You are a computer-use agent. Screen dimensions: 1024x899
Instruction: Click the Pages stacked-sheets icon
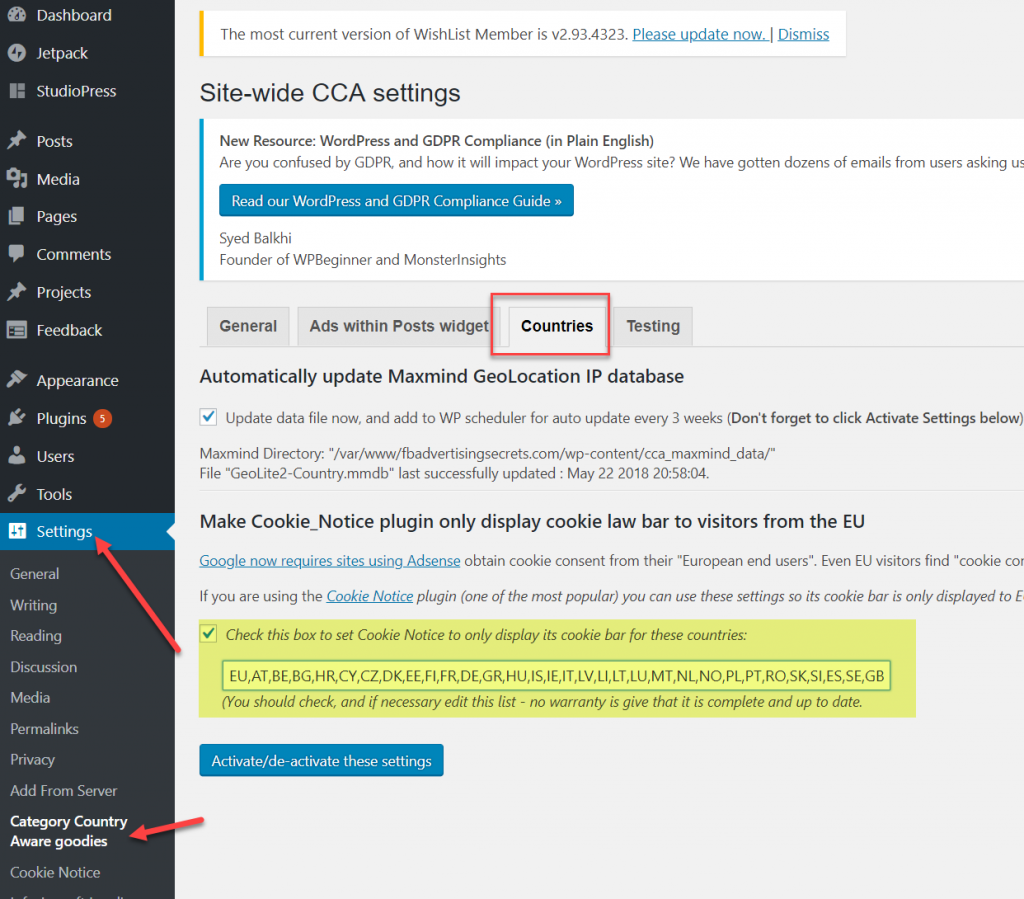tap(17, 216)
